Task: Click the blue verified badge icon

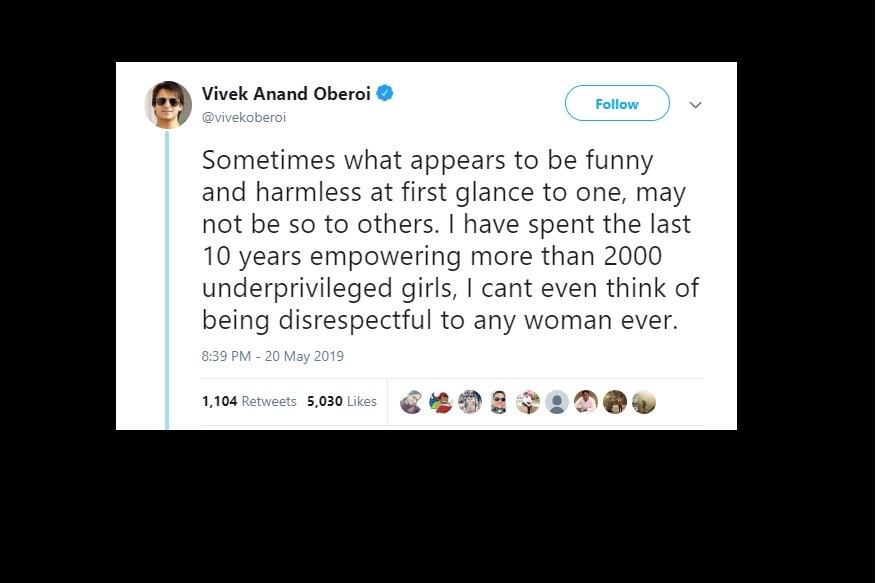Action: click(x=385, y=93)
